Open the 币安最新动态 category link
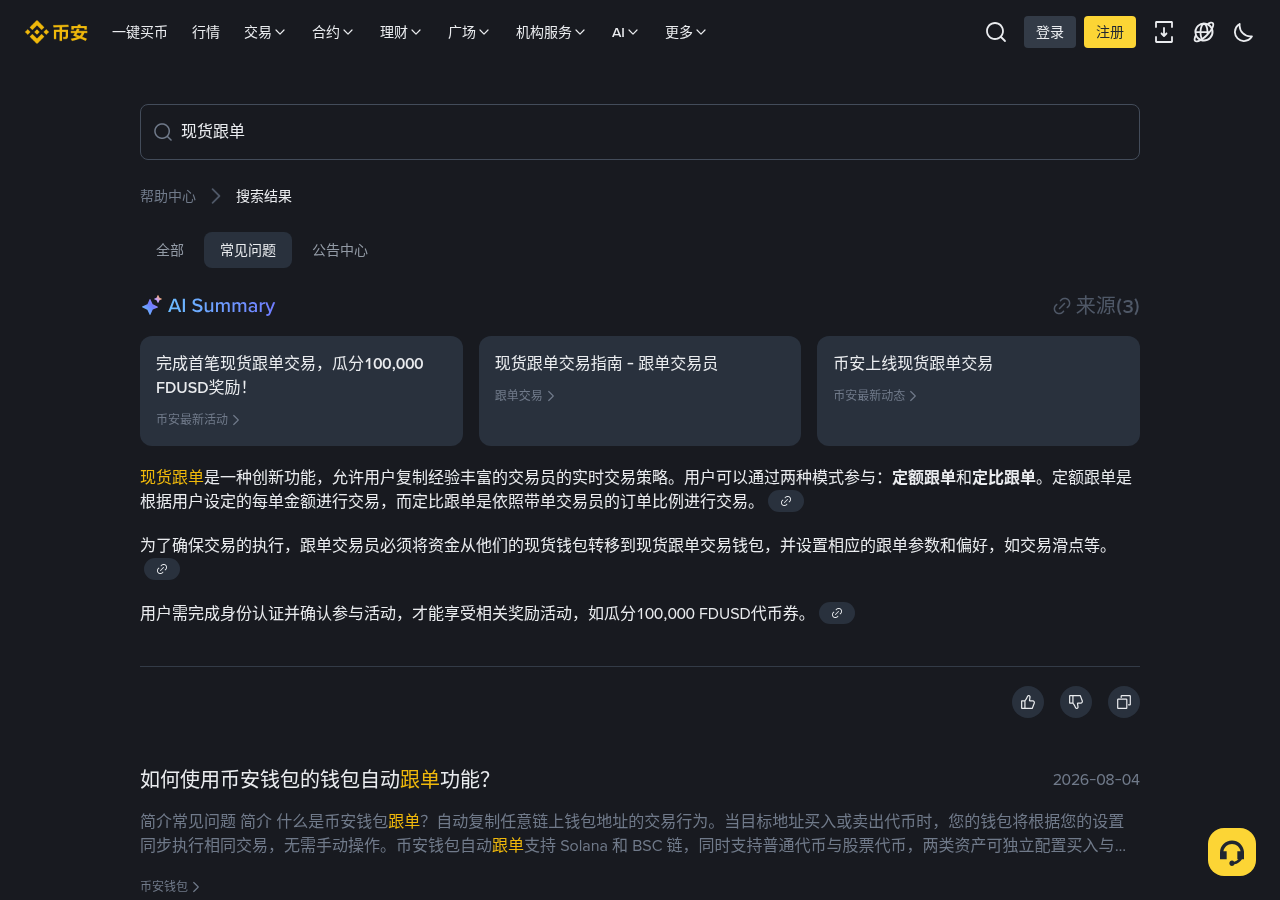1280x900 pixels. (x=875, y=396)
